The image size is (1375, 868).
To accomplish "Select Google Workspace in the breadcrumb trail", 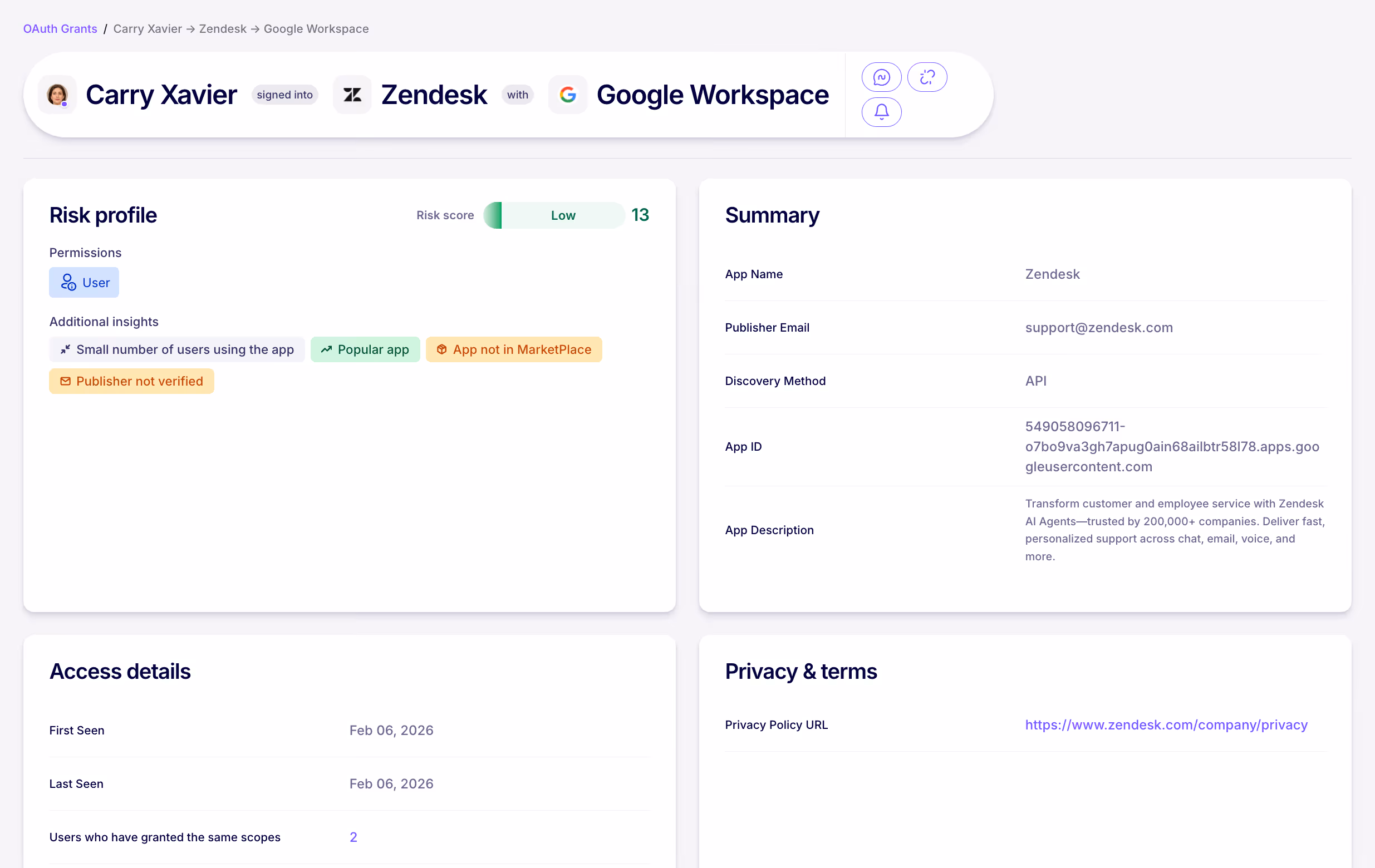I will pos(316,28).
